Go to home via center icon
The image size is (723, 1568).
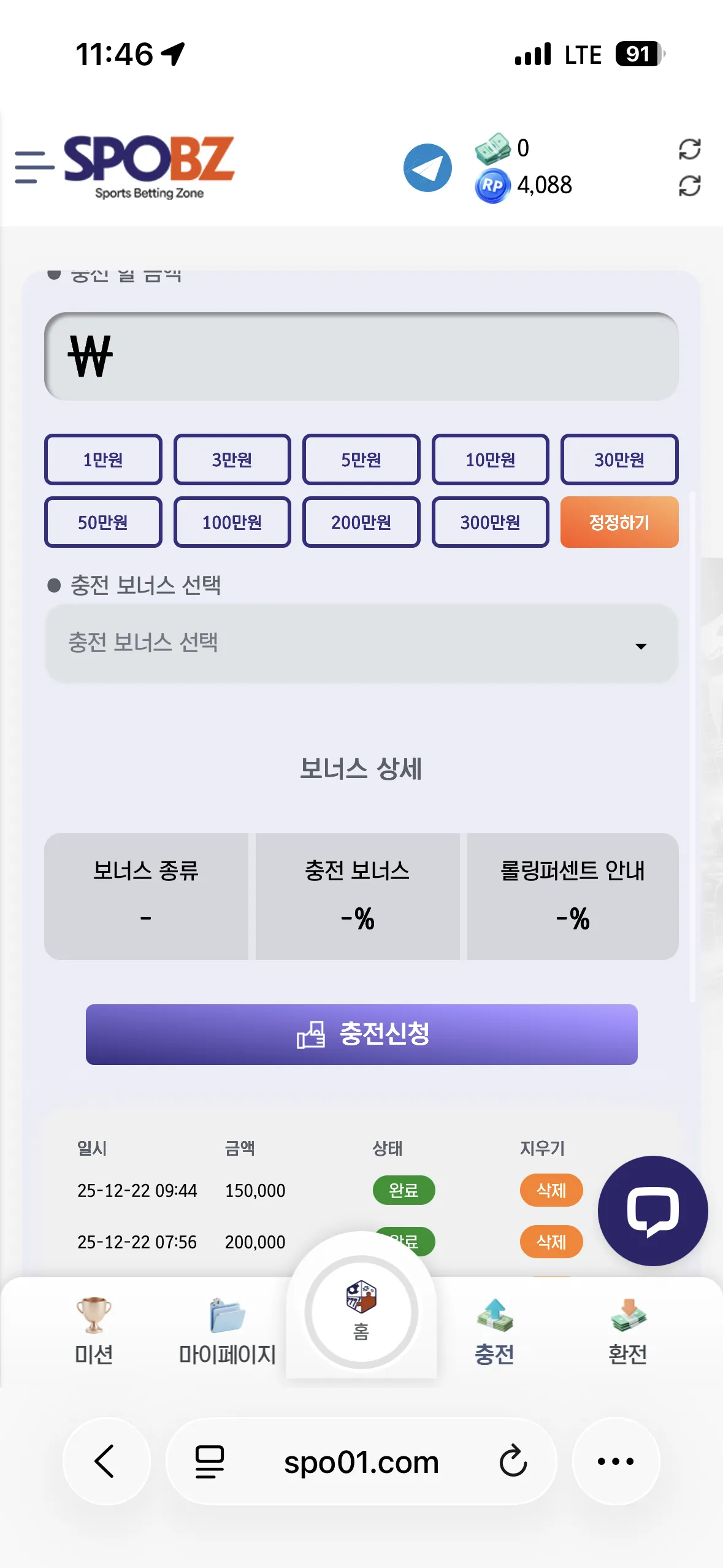tap(361, 1312)
